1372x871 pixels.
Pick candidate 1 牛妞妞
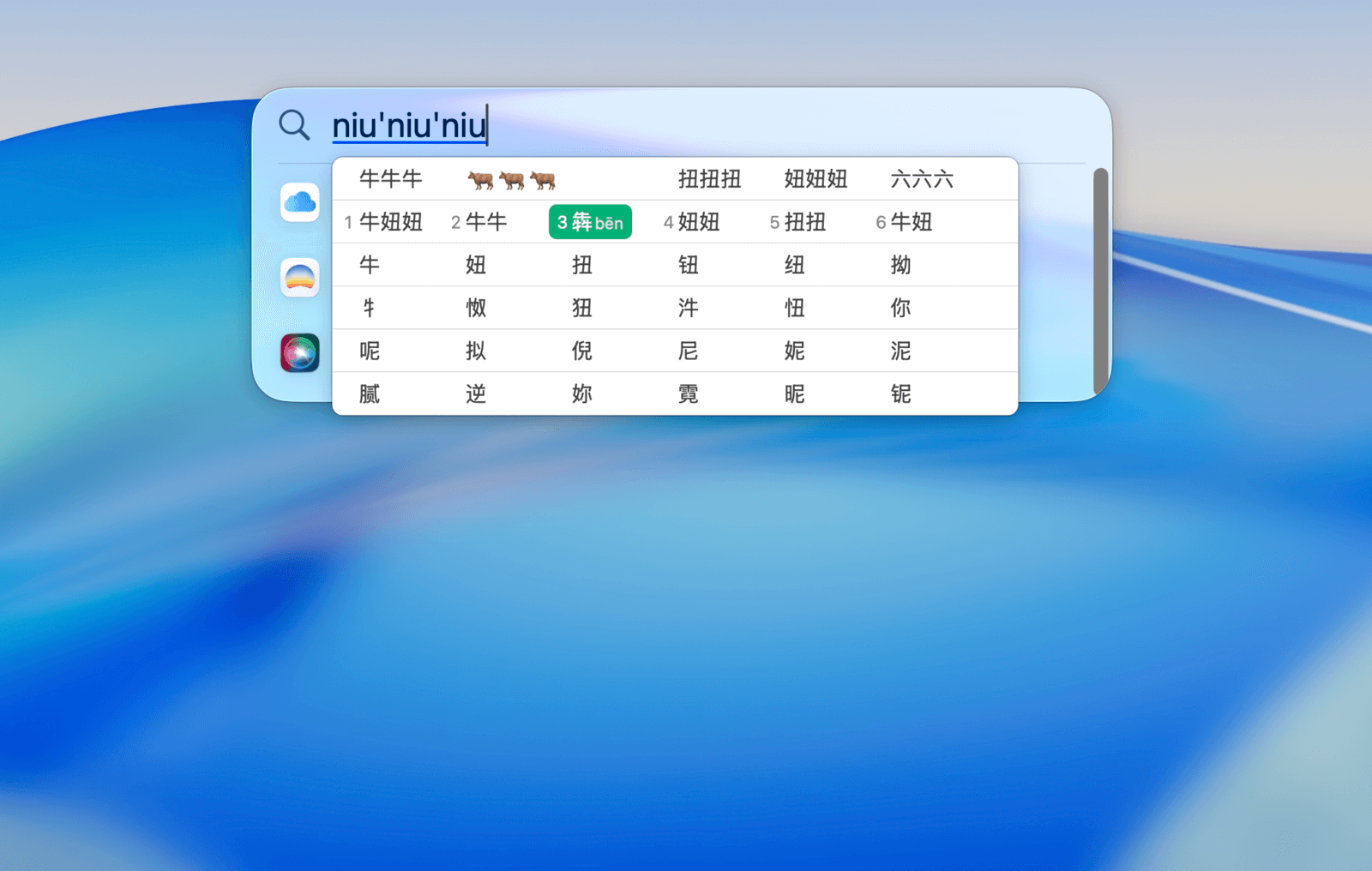pyautogui.click(x=384, y=222)
